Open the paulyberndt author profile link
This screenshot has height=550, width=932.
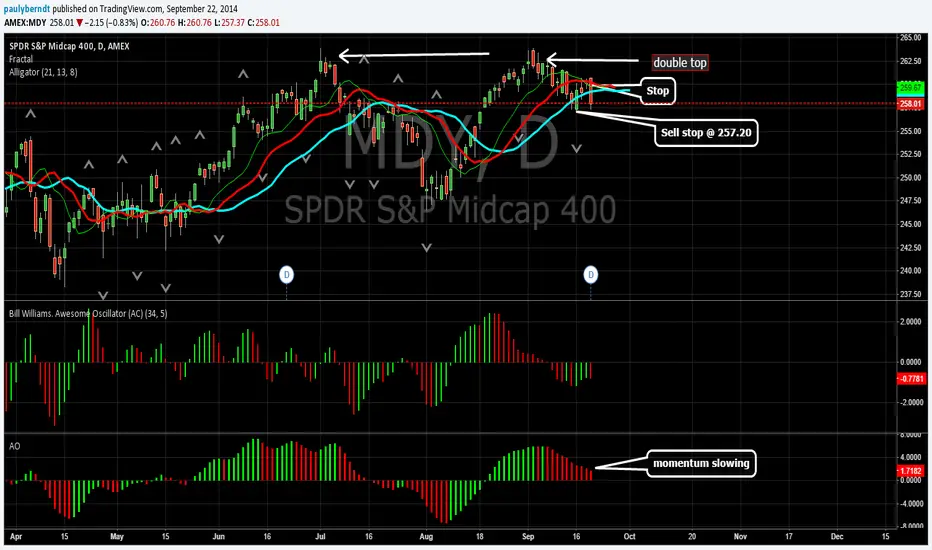click(x=27, y=9)
